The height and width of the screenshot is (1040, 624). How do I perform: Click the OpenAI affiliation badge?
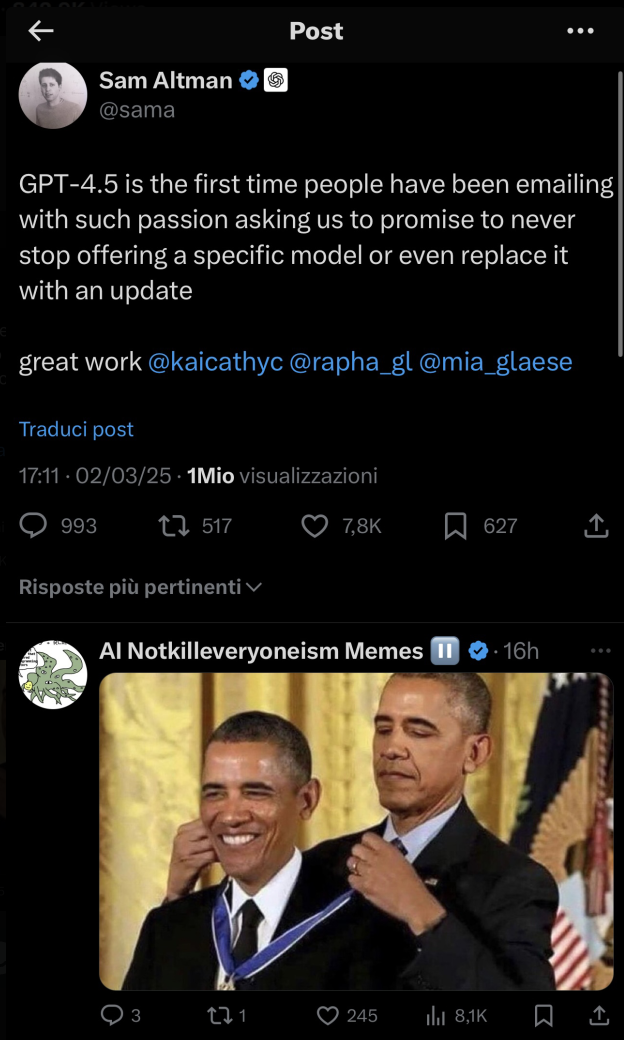(x=276, y=81)
